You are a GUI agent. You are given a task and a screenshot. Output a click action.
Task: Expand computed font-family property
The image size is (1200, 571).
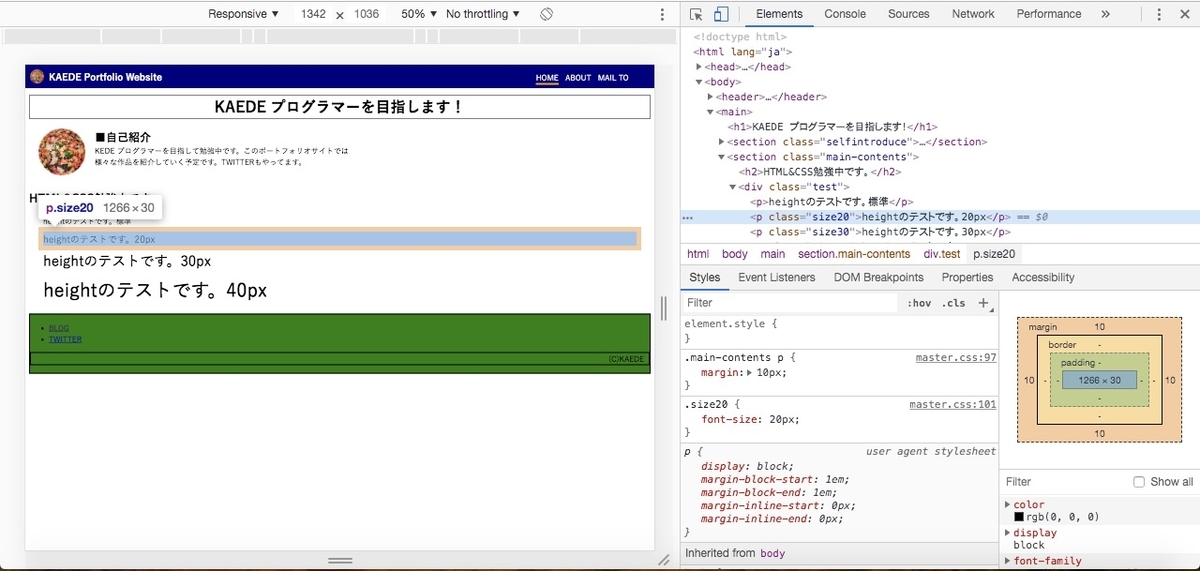[x=1008, y=561]
